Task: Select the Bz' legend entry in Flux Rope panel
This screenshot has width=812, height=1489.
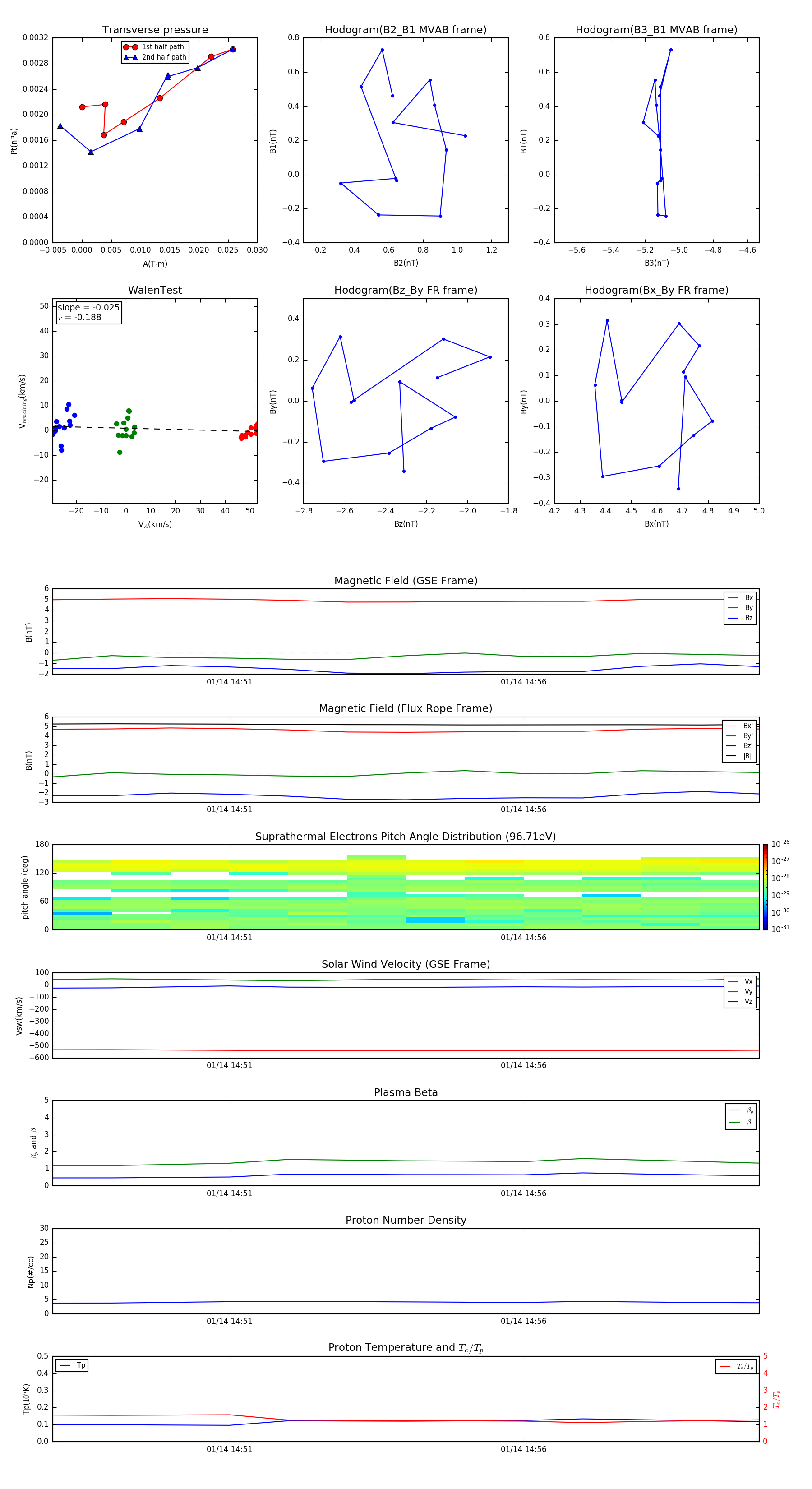Action: pos(740,746)
